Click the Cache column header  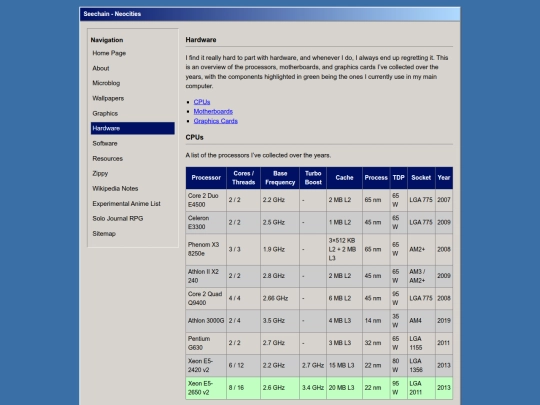click(x=344, y=178)
